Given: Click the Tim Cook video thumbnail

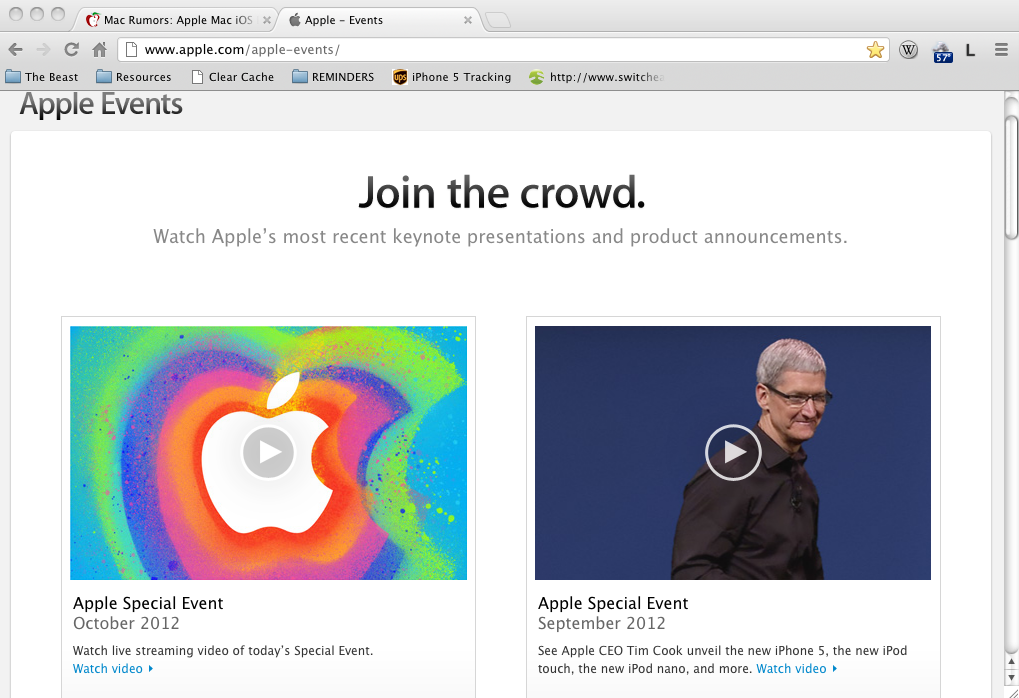Looking at the screenshot, I should (x=732, y=453).
